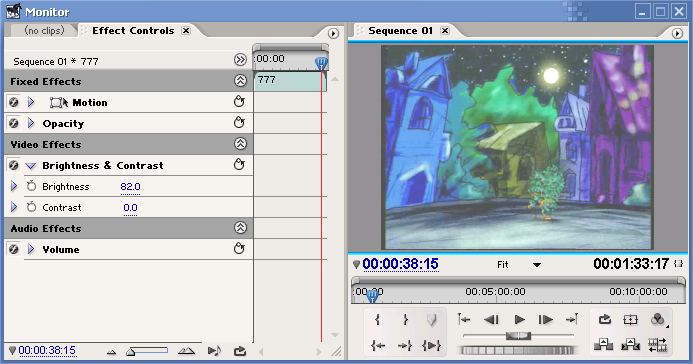Screen dimensions: 693x364
Task: Step forward one frame
Action: pyautogui.click(x=545, y=319)
